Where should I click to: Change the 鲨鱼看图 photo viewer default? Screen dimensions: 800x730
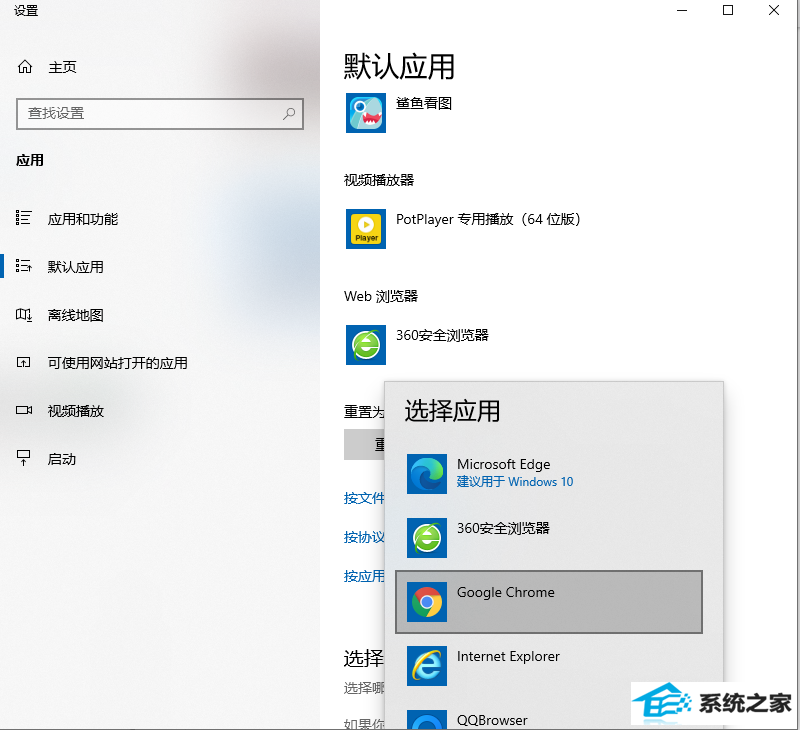424,104
